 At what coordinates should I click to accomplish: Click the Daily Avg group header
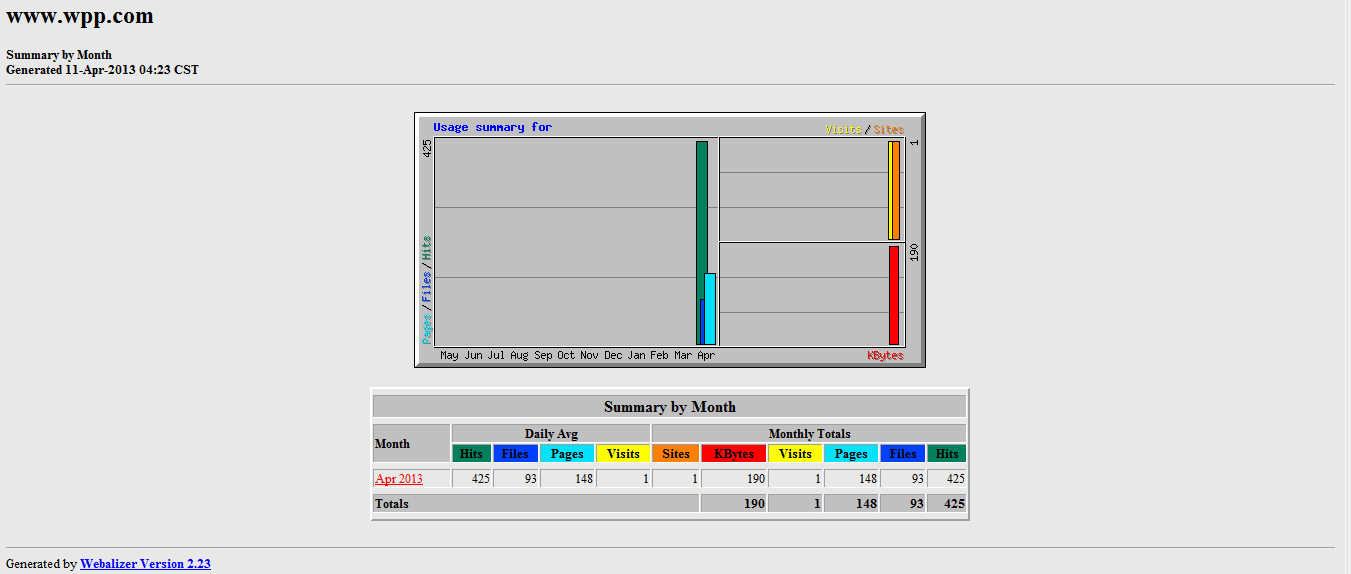pyautogui.click(x=551, y=434)
